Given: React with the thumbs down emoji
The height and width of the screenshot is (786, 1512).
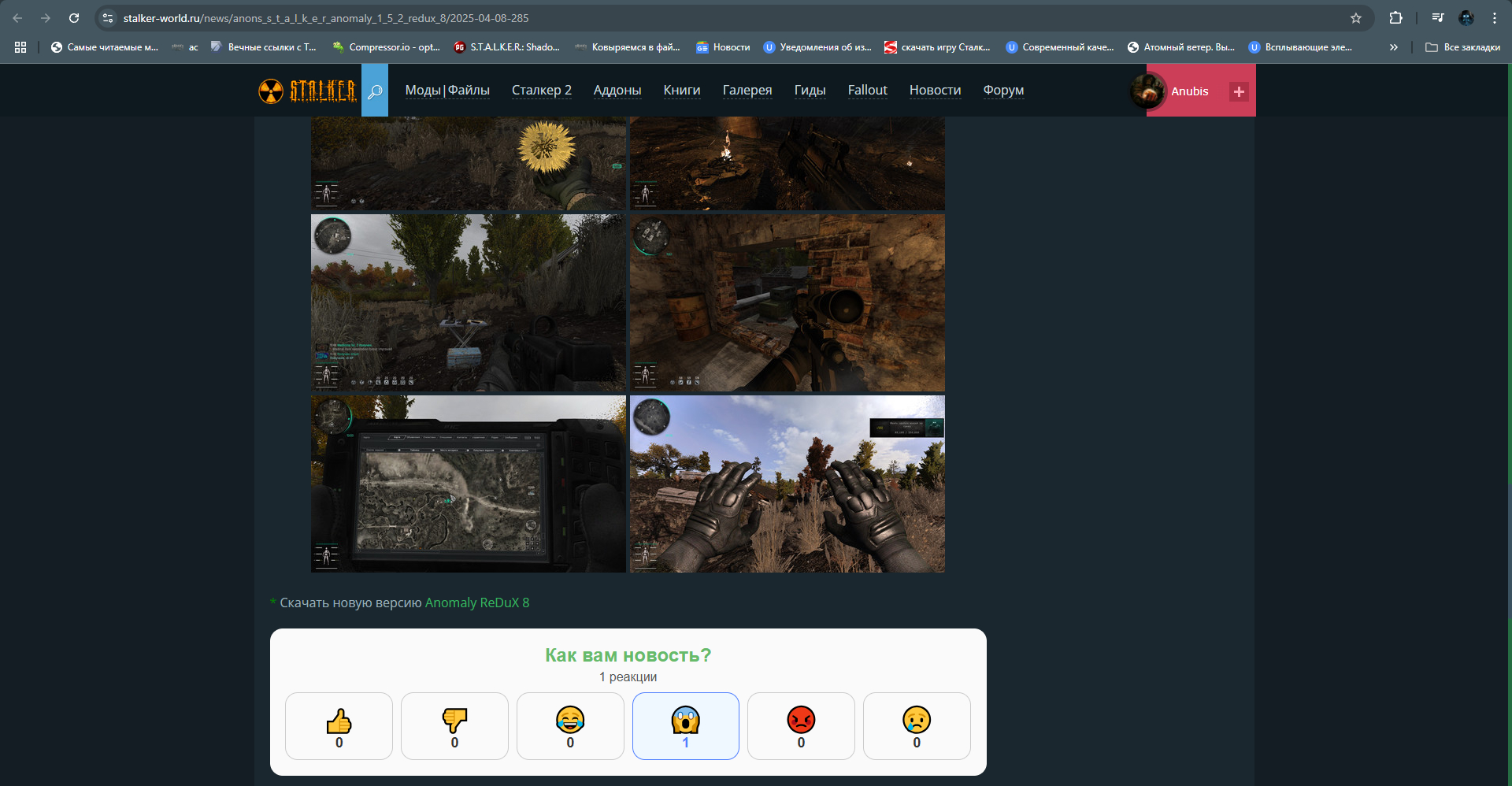Looking at the screenshot, I should 454,726.
